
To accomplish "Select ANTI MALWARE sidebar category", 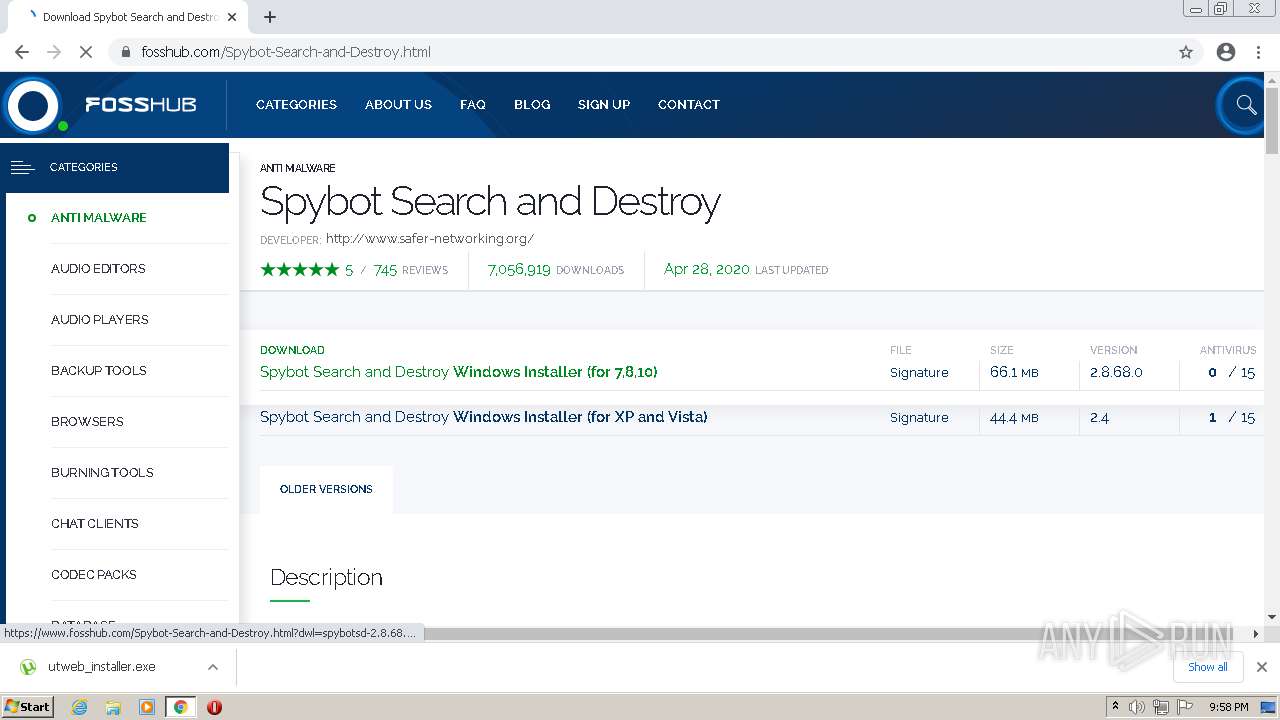I will [99, 217].
